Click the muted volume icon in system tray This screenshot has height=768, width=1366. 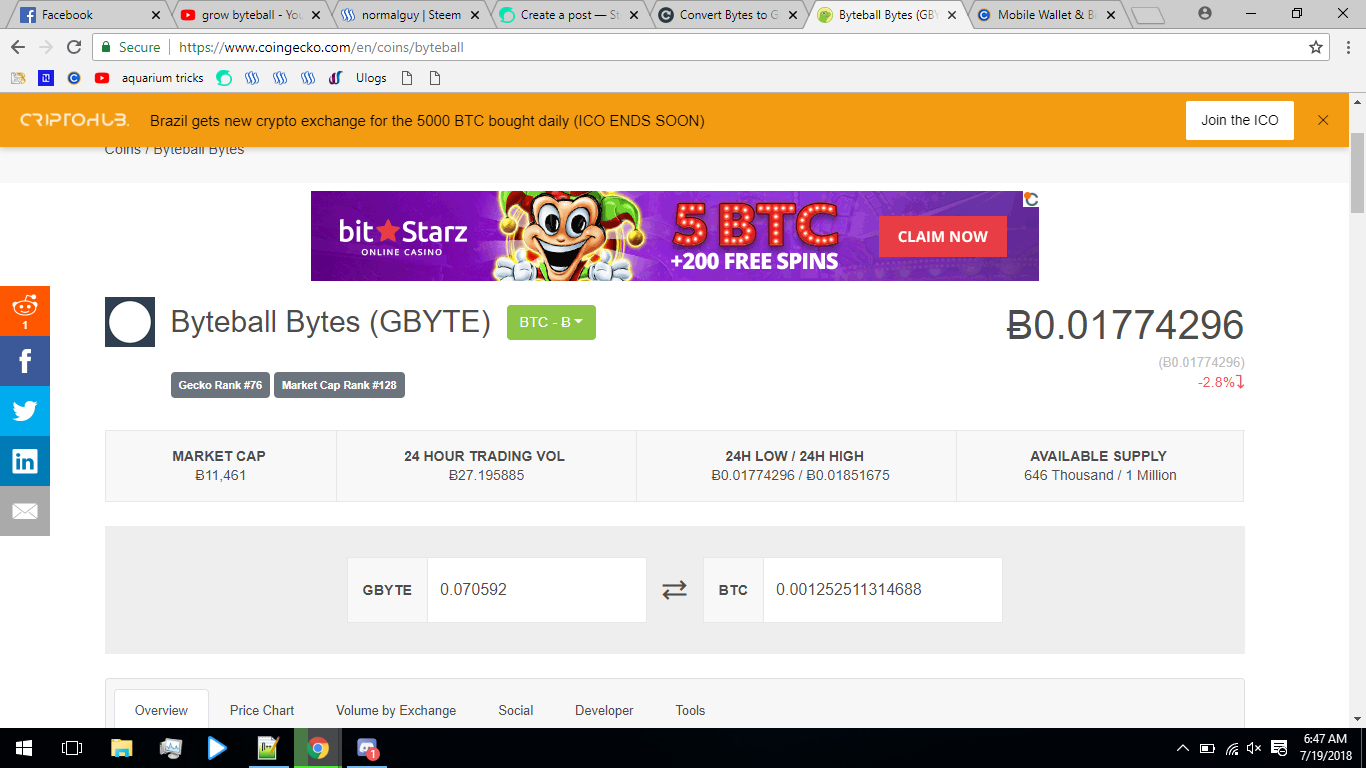point(1254,747)
